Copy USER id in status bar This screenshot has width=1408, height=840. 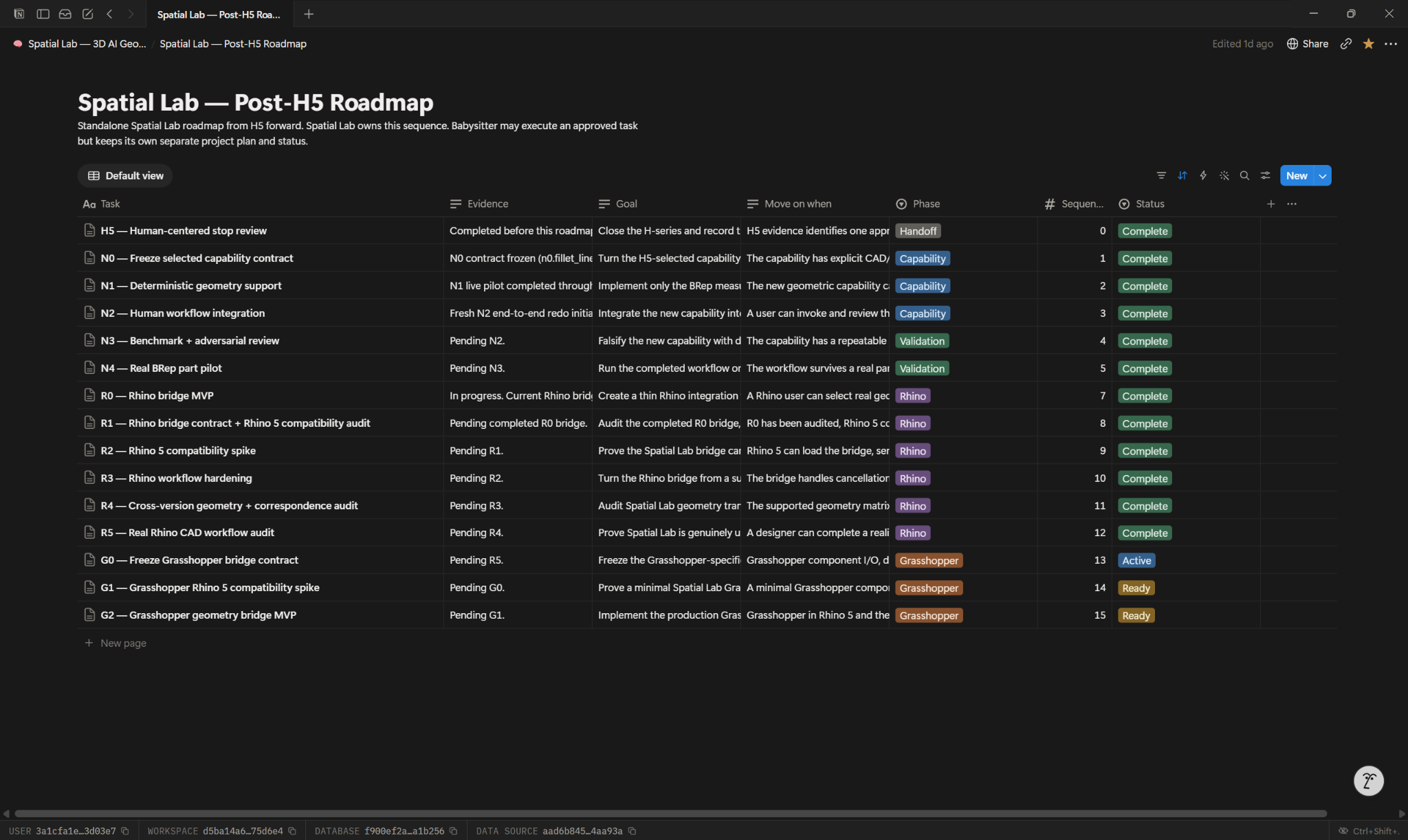point(125,830)
